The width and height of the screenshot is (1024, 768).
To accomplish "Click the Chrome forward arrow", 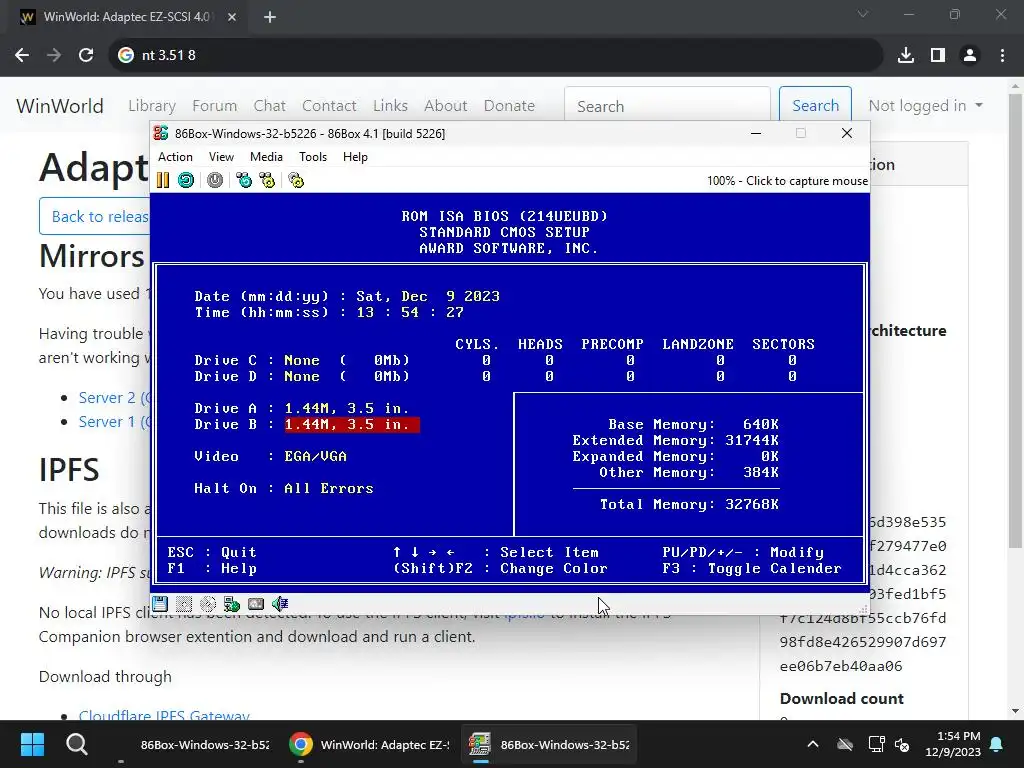I will coord(54,56).
